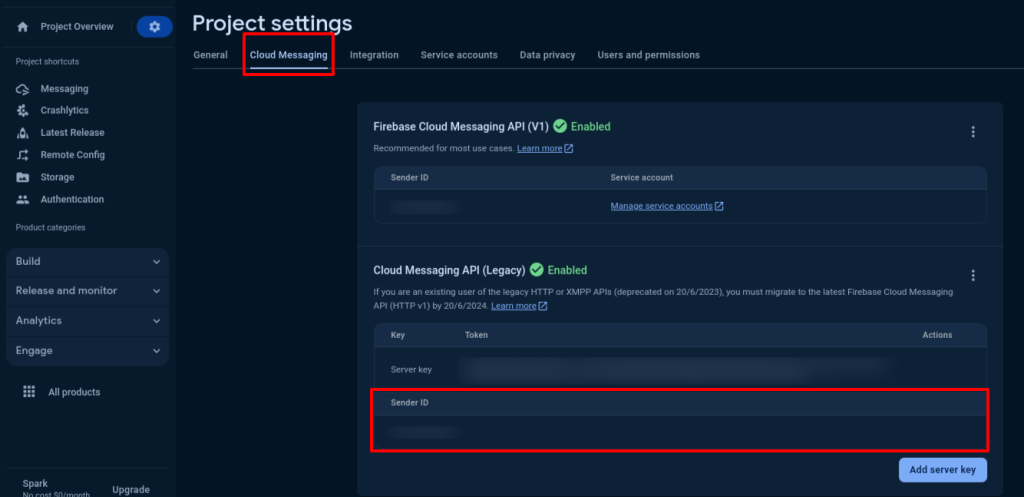Expand the Release and monitor category
1024x497 pixels.
click(x=88, y=291)
